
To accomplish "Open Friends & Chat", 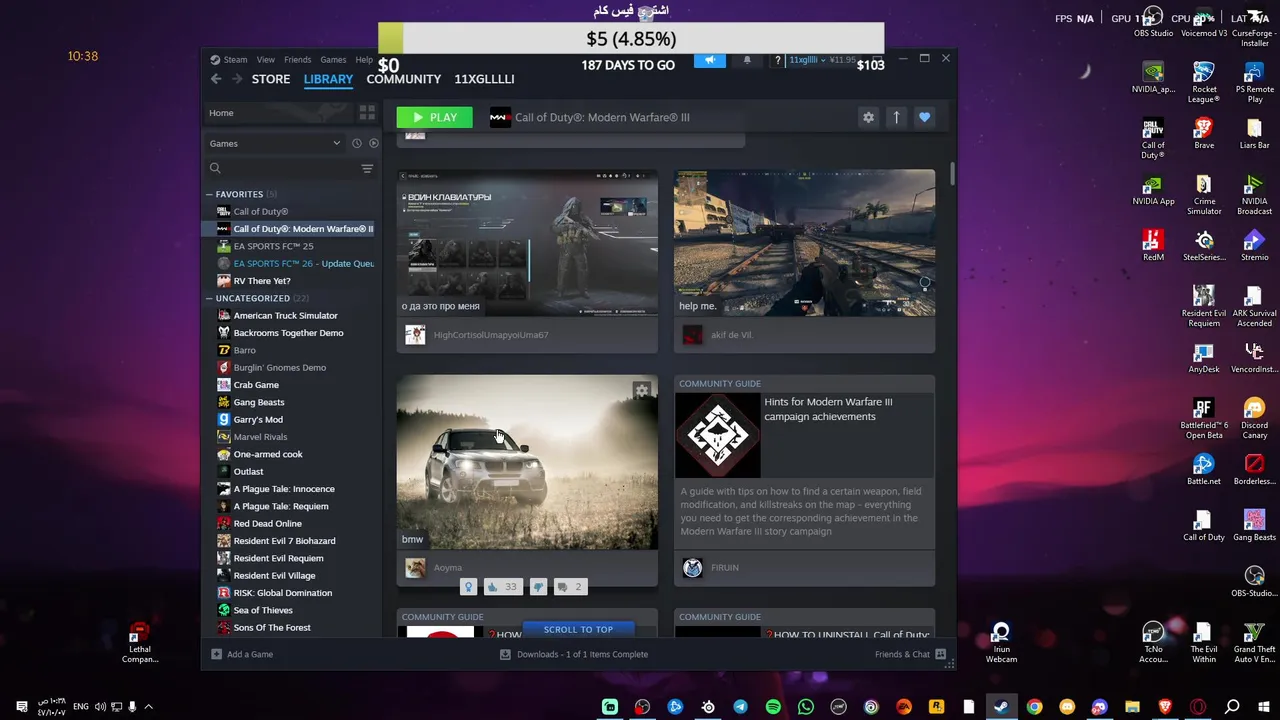I will (909, 654).
